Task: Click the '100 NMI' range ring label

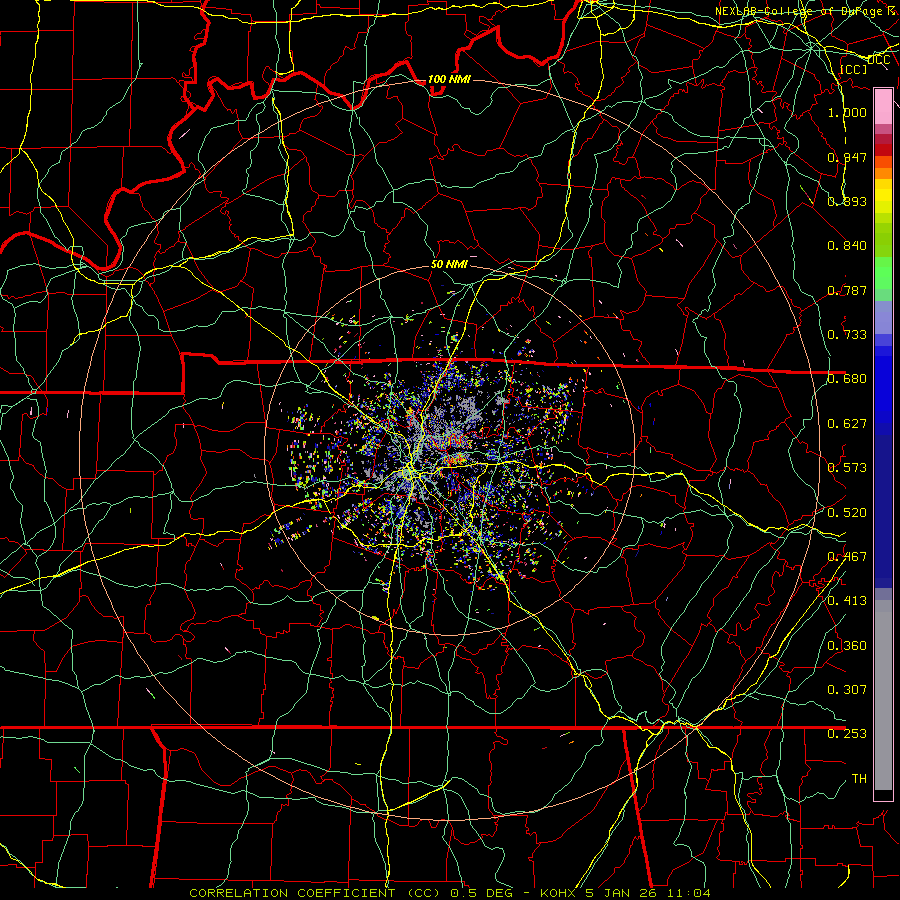Action: click(x=449, y=79)
